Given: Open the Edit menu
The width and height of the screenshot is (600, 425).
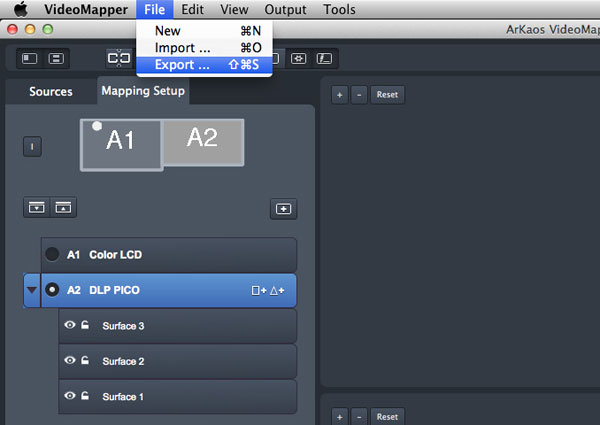Looking at the screenshot, I should tap(192, 9).
